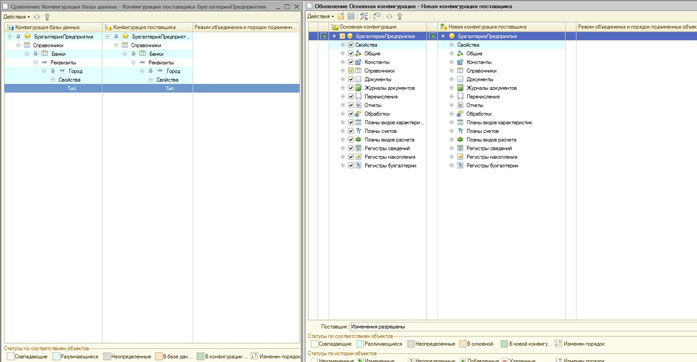This screenshot has height=362, width=697.
Task: Toggle the Документы checkbox
Action: click(351, 79)
